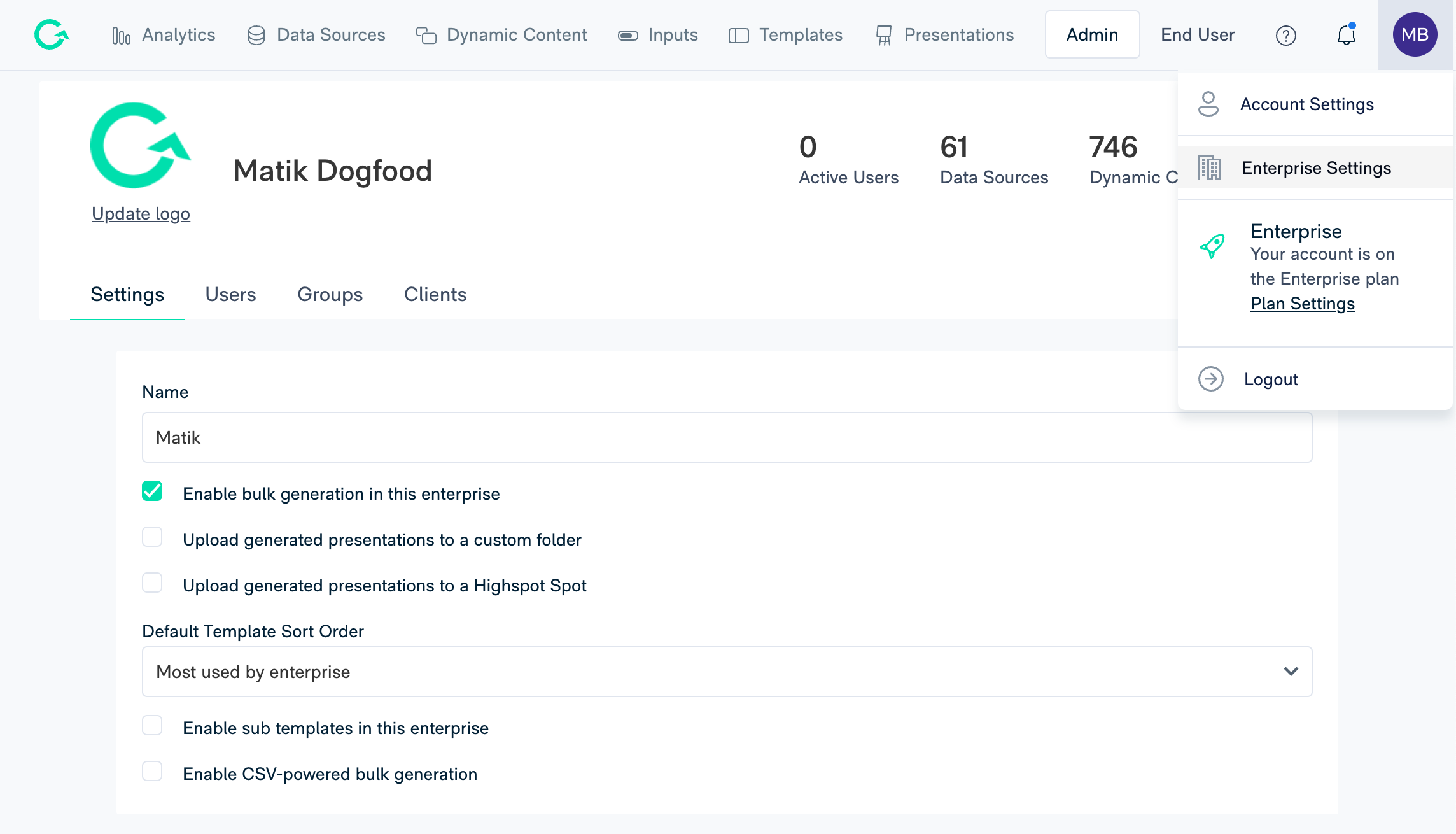Click Plan Settings link

coord(1303,304)
